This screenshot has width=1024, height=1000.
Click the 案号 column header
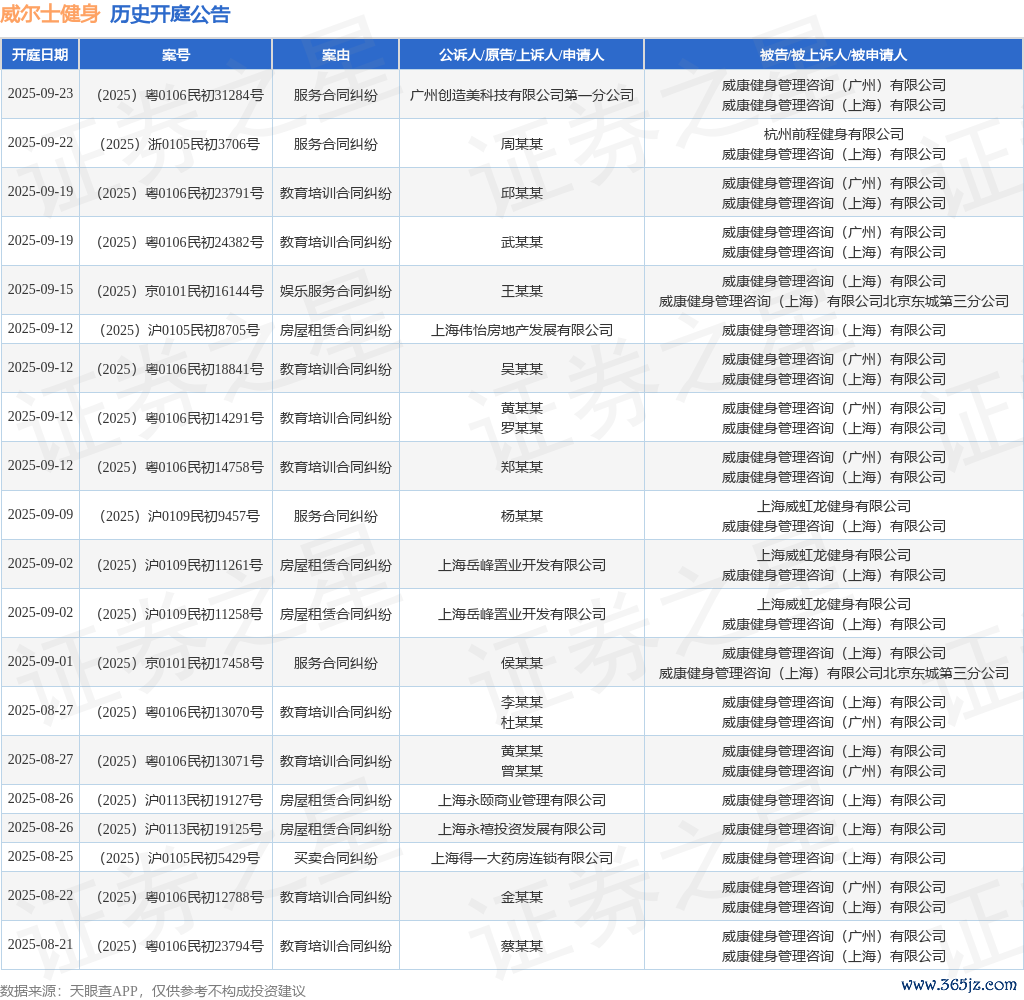tap(176, 55)
